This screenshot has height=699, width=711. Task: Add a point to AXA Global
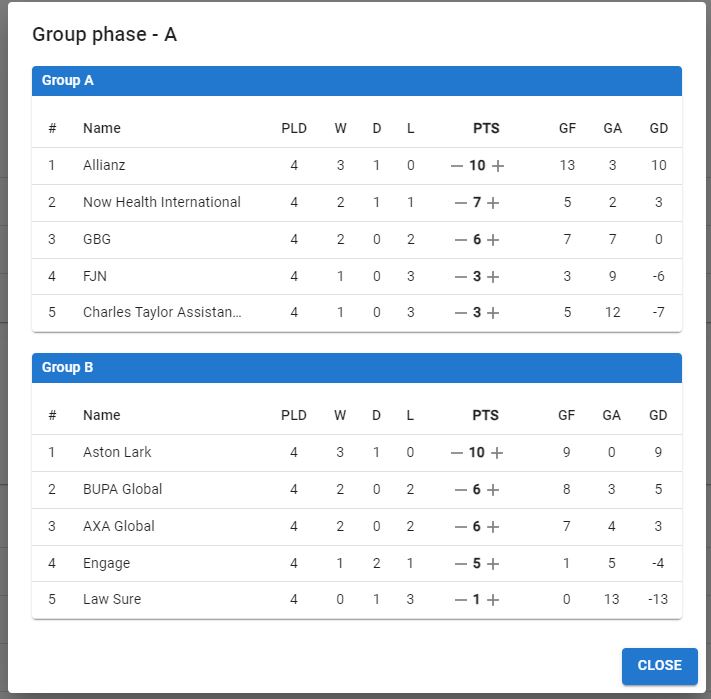(x=493, y=527)
